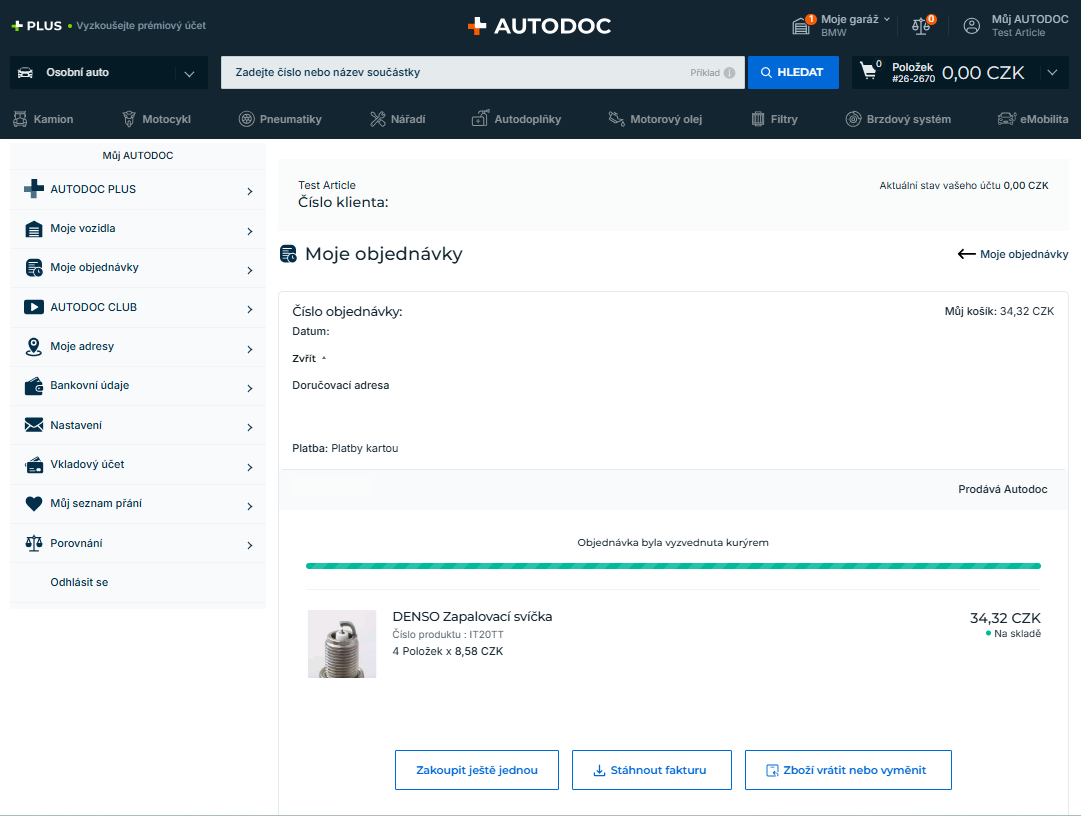Screen dimensions: 1081x816
Task: Click the Motocykl category icon
Action: click(129, 119)
